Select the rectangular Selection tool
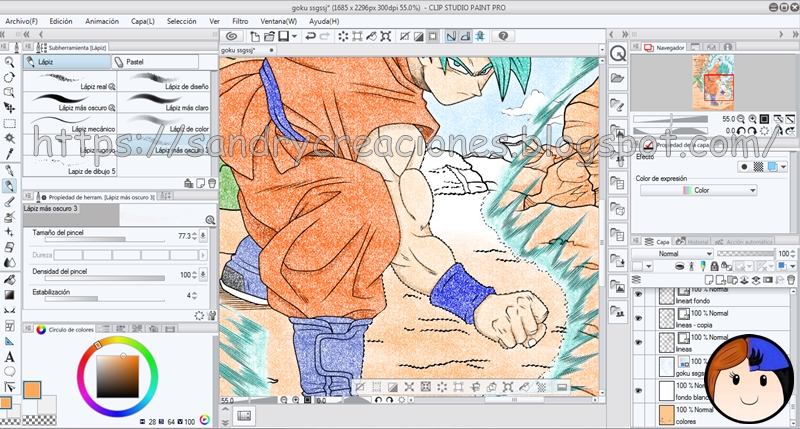 pos(9,123)
